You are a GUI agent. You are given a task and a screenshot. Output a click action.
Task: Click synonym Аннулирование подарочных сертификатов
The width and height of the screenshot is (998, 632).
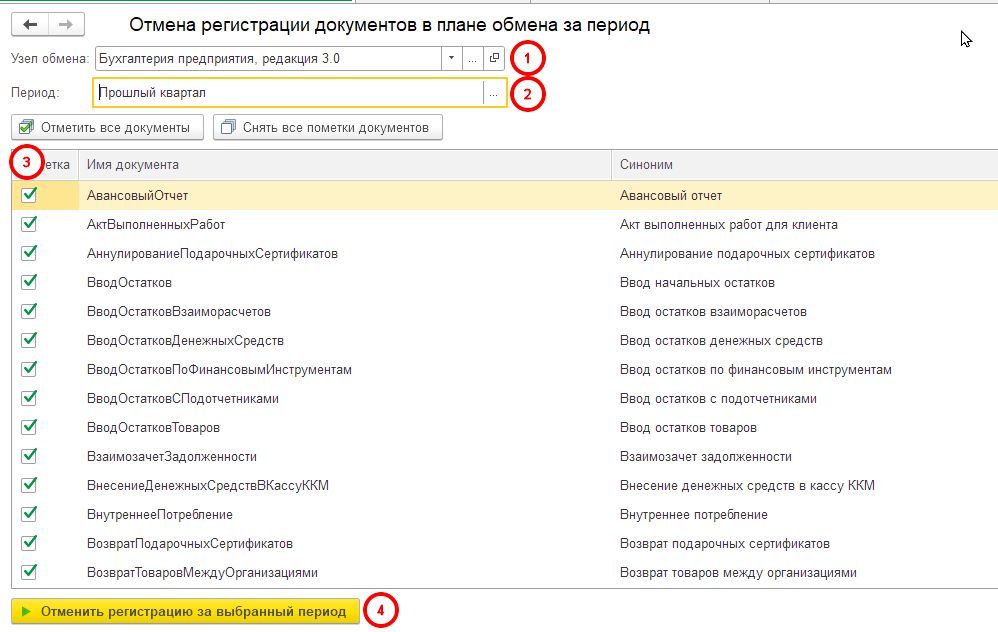[747, 253]
